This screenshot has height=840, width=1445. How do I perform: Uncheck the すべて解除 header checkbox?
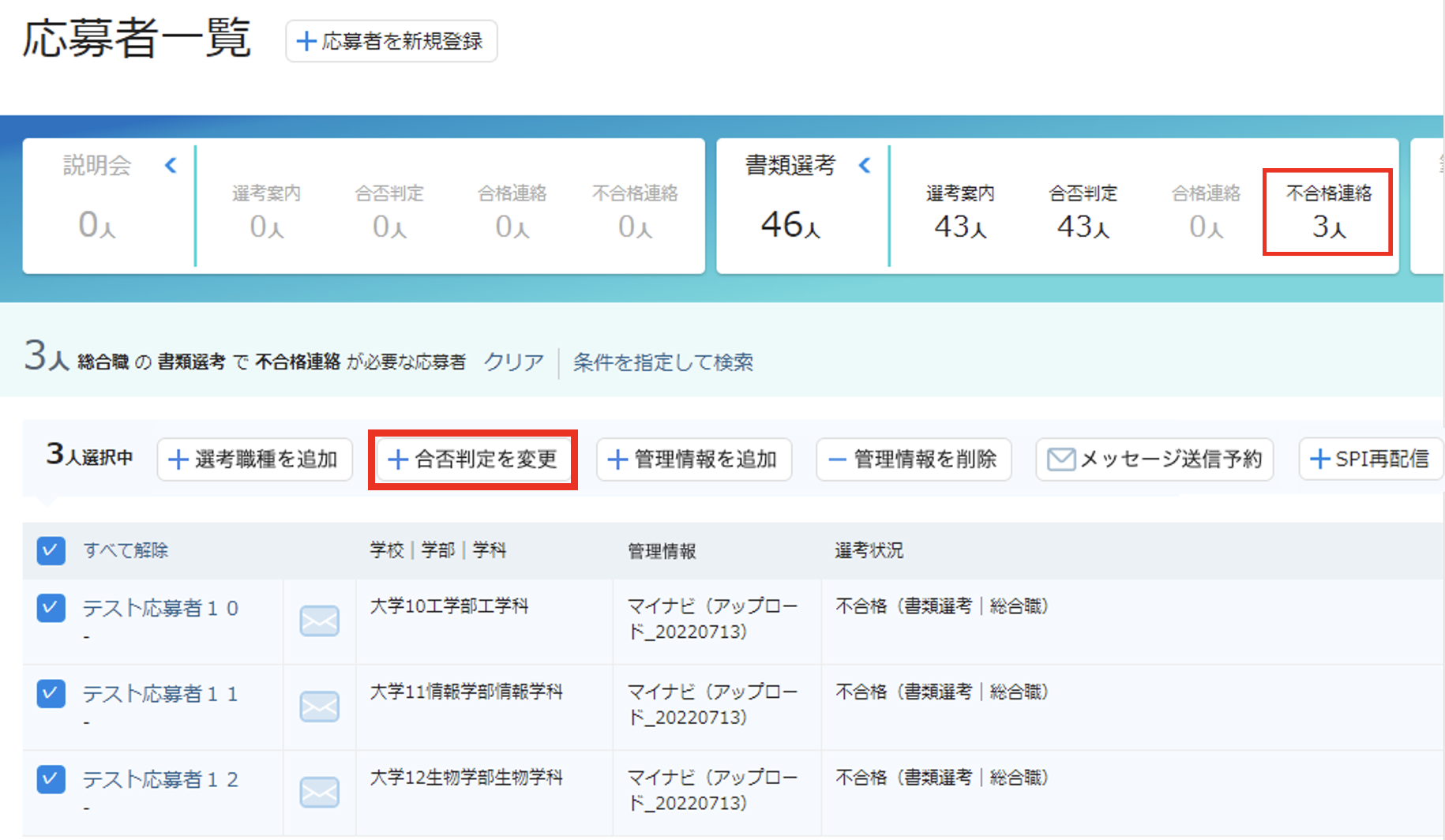51,550
